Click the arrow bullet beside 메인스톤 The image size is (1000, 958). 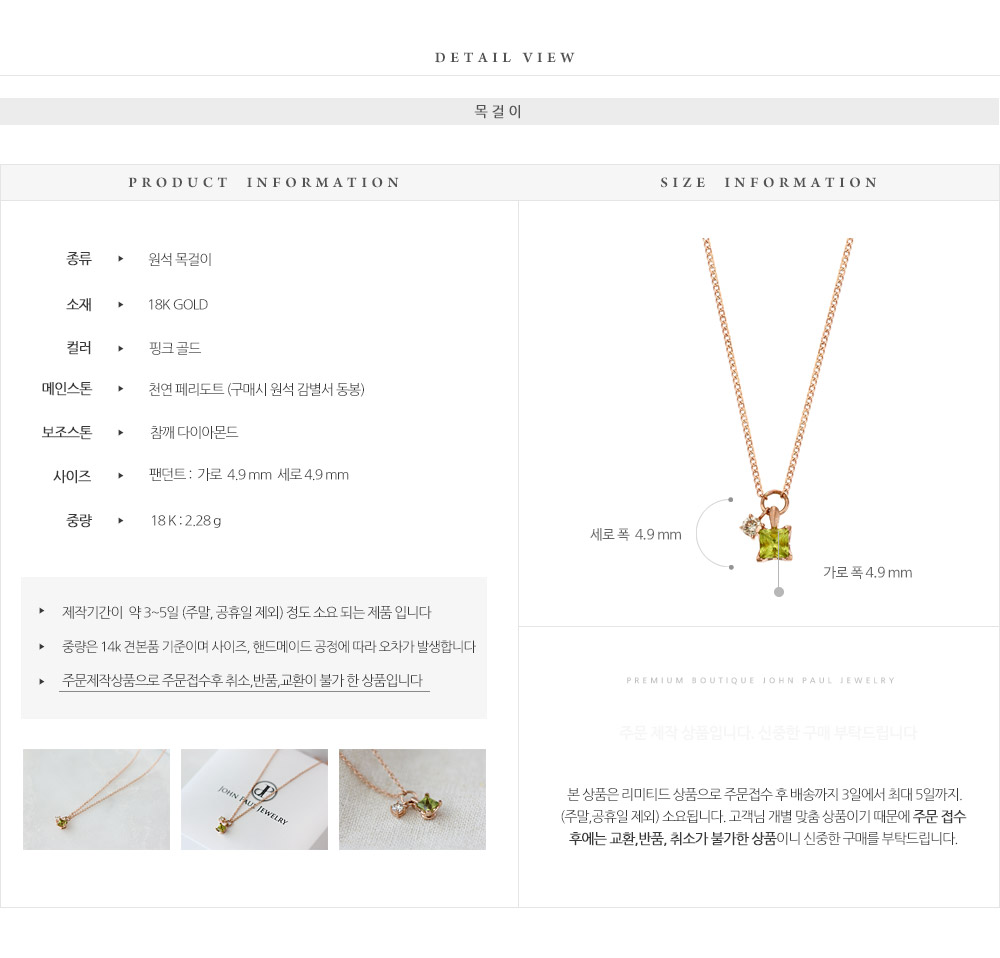click(x=121, y=388)
